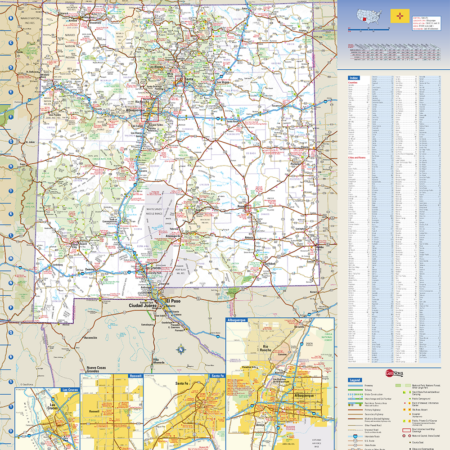Click the Ciudad Juárez city label
450x450 pixels.
coord(142,305)
